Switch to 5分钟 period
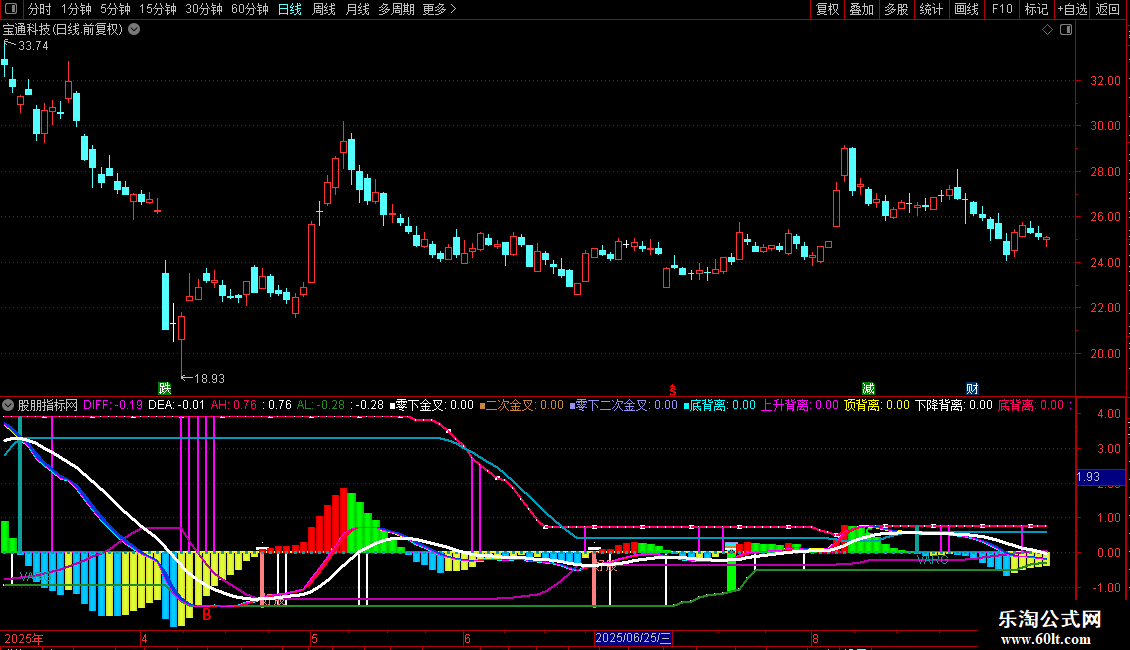 tap(115, 9)
